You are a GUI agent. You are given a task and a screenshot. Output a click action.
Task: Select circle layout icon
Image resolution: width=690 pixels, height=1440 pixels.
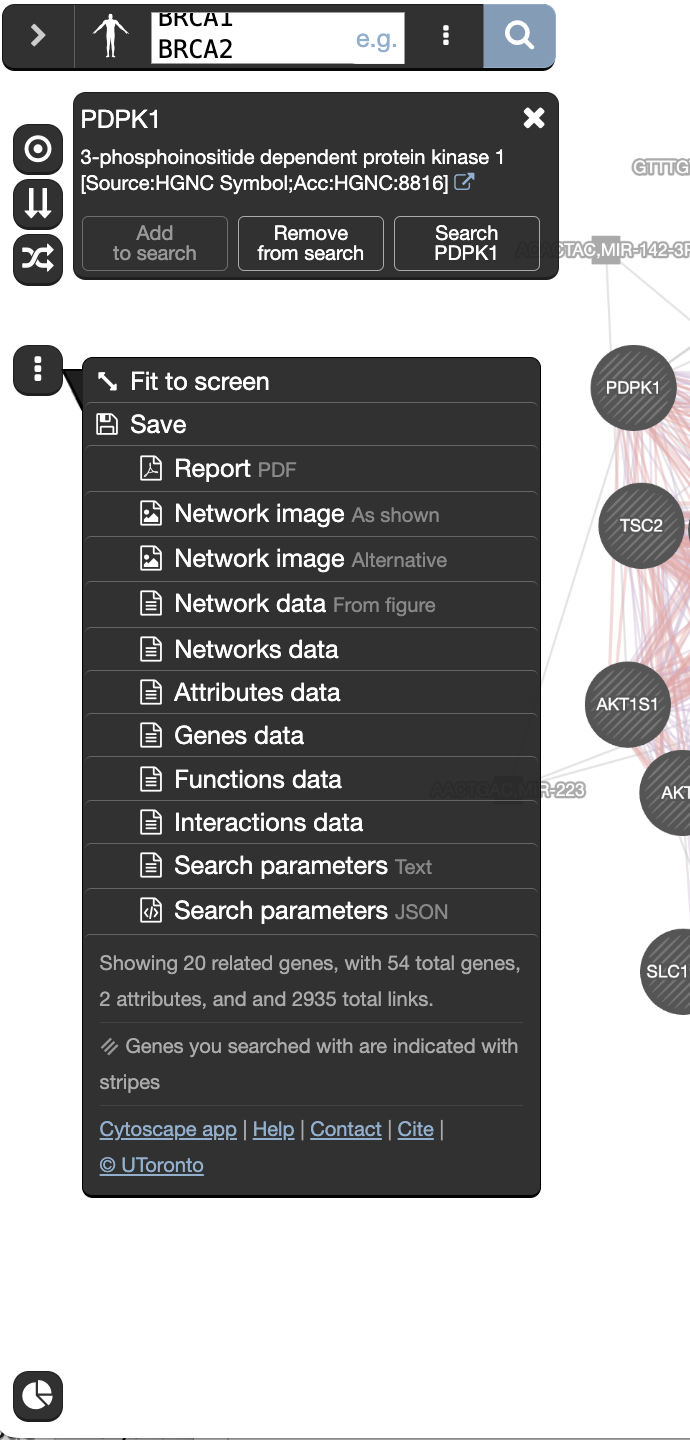38,150
